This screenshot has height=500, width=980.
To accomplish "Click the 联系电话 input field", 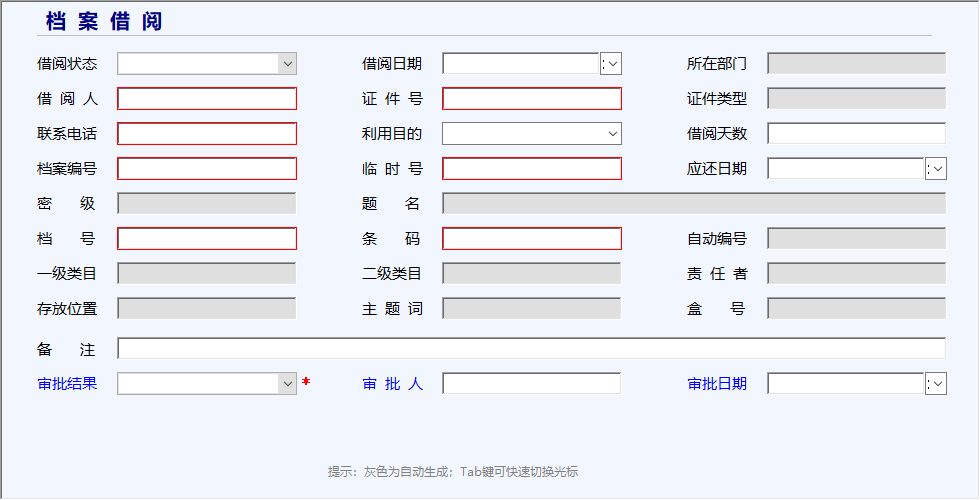I will point(207,134).
